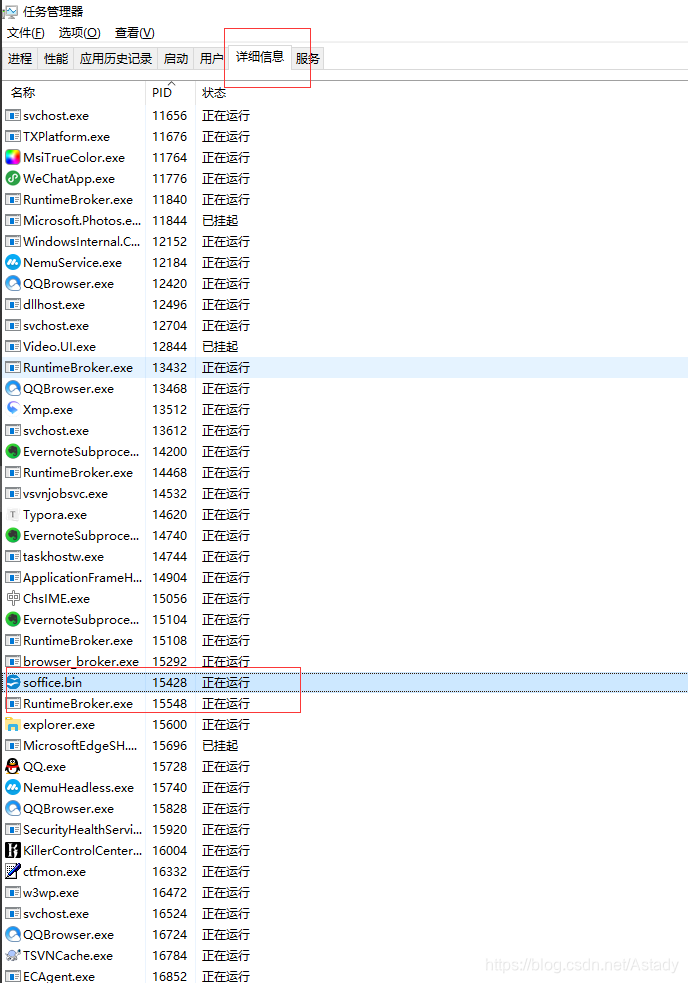Click the ctfmon.exe pen icon

(13, 871)
